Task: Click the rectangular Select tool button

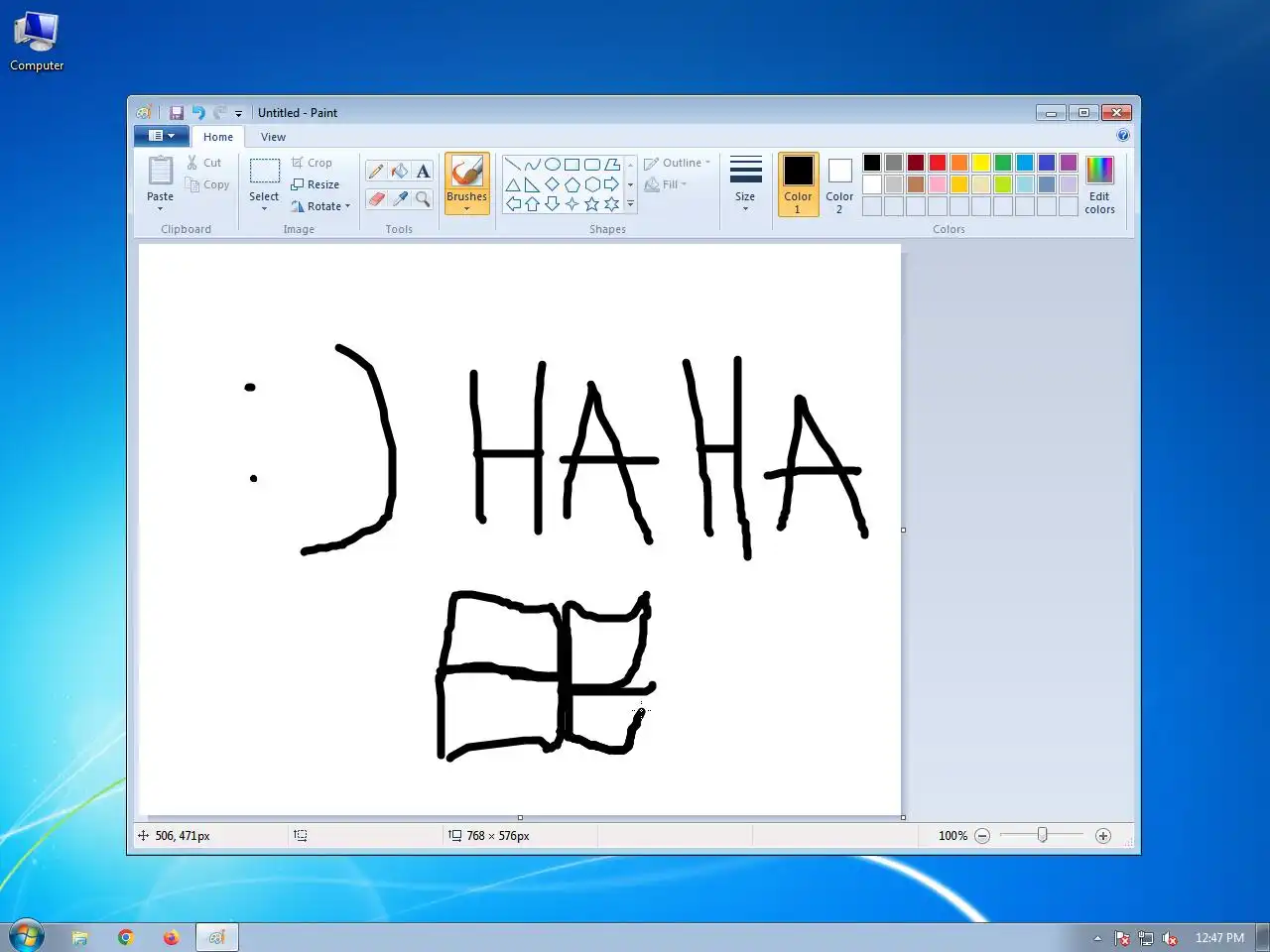Action: (264, 172)
